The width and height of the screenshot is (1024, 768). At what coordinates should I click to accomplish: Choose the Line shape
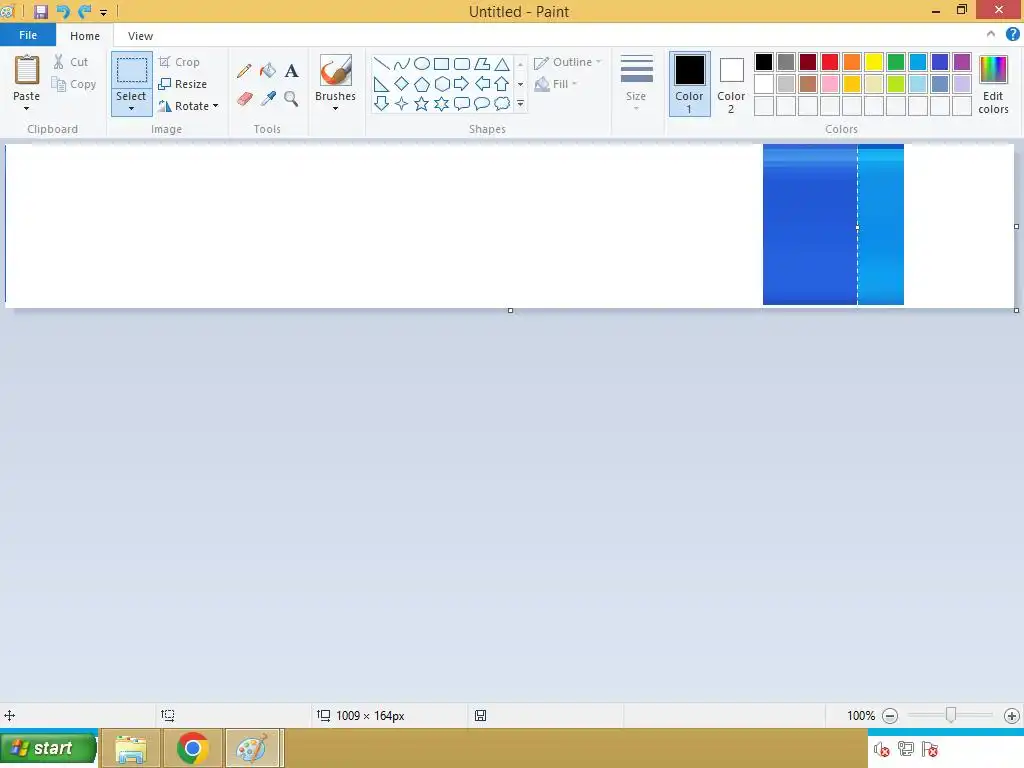coord(381,63)
